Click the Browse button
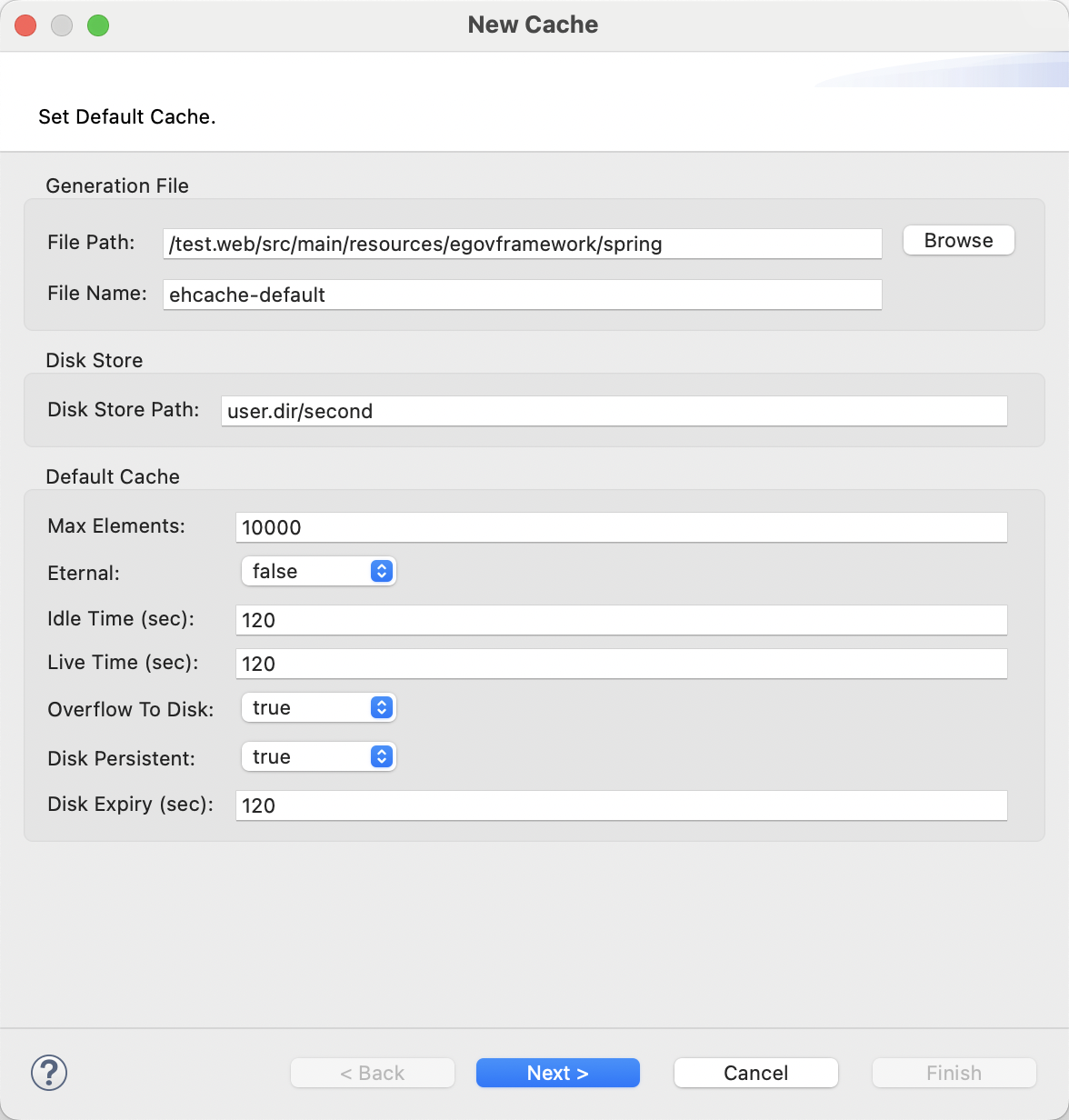 958,241
